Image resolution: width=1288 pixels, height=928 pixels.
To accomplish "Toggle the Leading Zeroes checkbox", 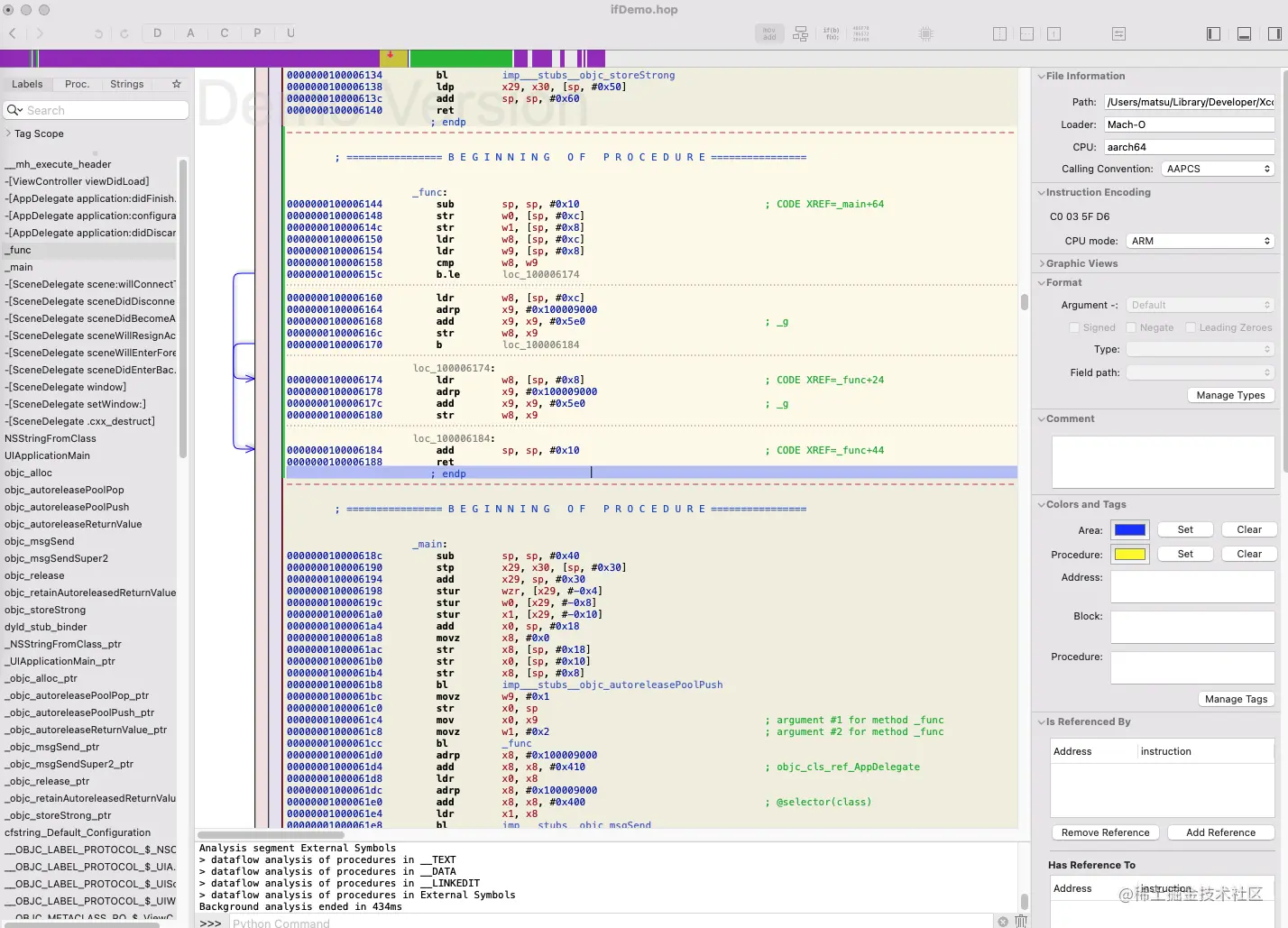I will [1191, 327].
